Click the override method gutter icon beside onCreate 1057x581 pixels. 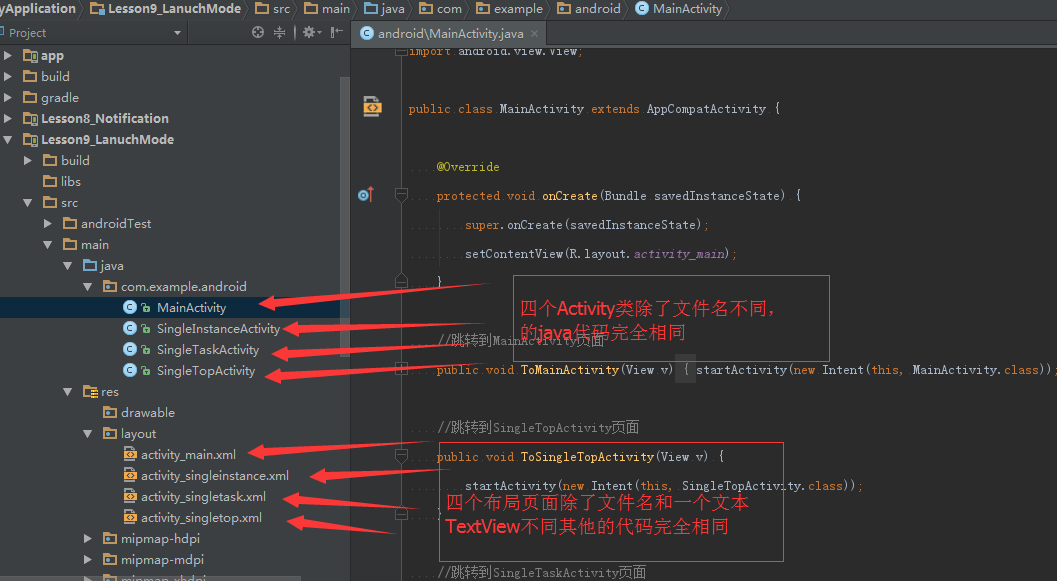pyautogui.click(x=365, y=195)
